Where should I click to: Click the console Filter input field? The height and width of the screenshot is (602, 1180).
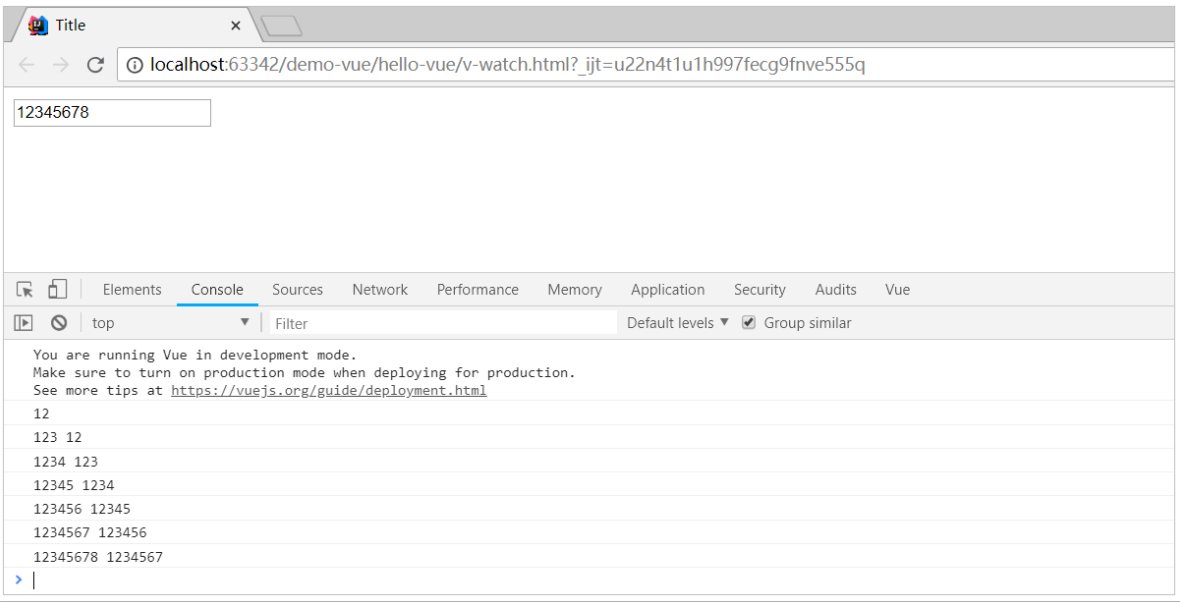(x=443, y=323)
